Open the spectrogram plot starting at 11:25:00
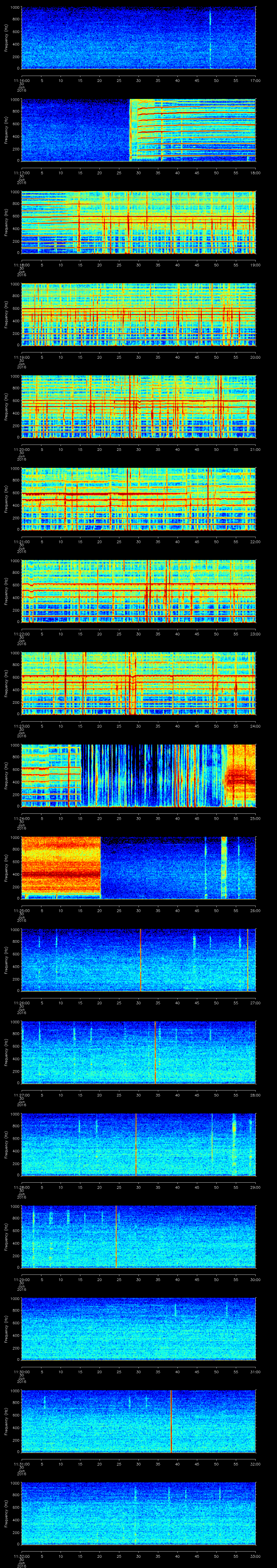277x1568 pixels. tap(138, 868)
